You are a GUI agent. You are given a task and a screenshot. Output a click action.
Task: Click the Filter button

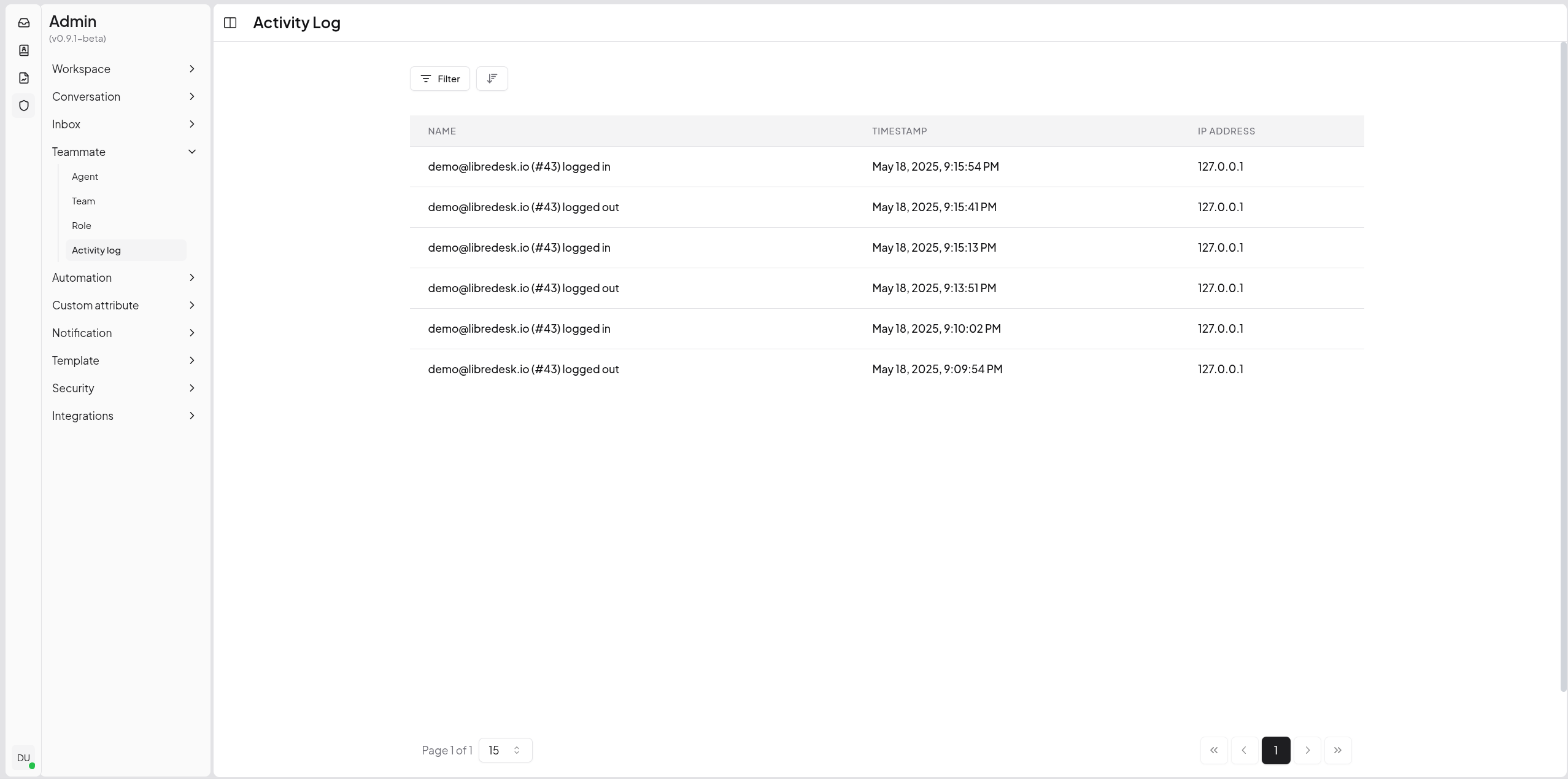coord(439,79)
